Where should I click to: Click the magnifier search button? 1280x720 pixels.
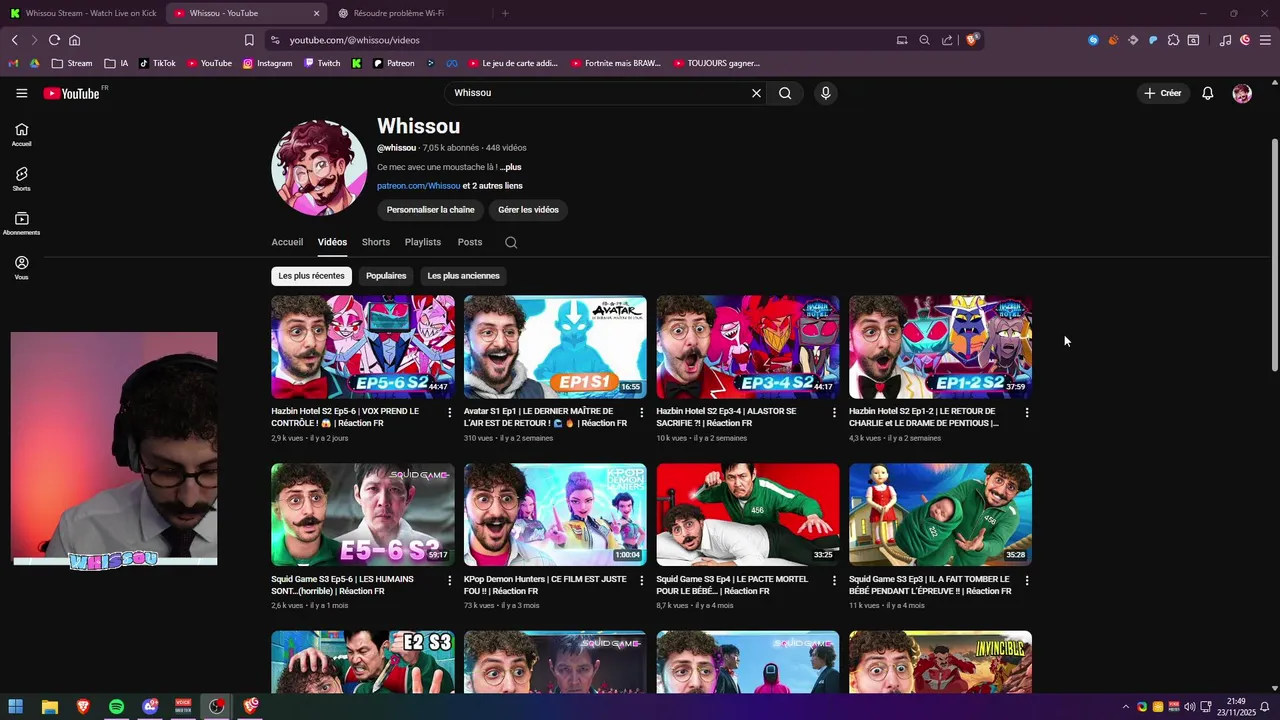coord(785,93)
